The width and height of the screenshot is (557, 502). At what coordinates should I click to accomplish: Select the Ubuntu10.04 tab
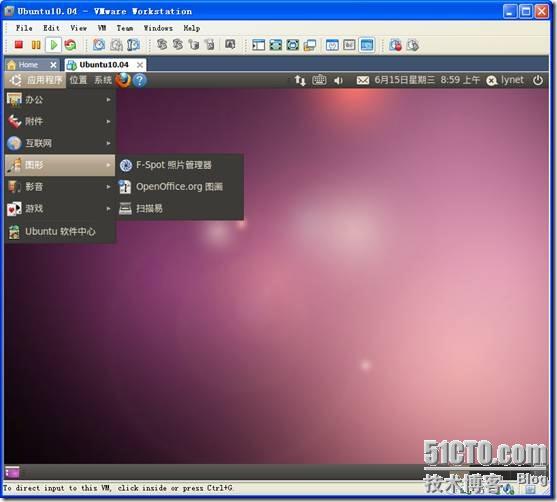click(x=104, y=65)
